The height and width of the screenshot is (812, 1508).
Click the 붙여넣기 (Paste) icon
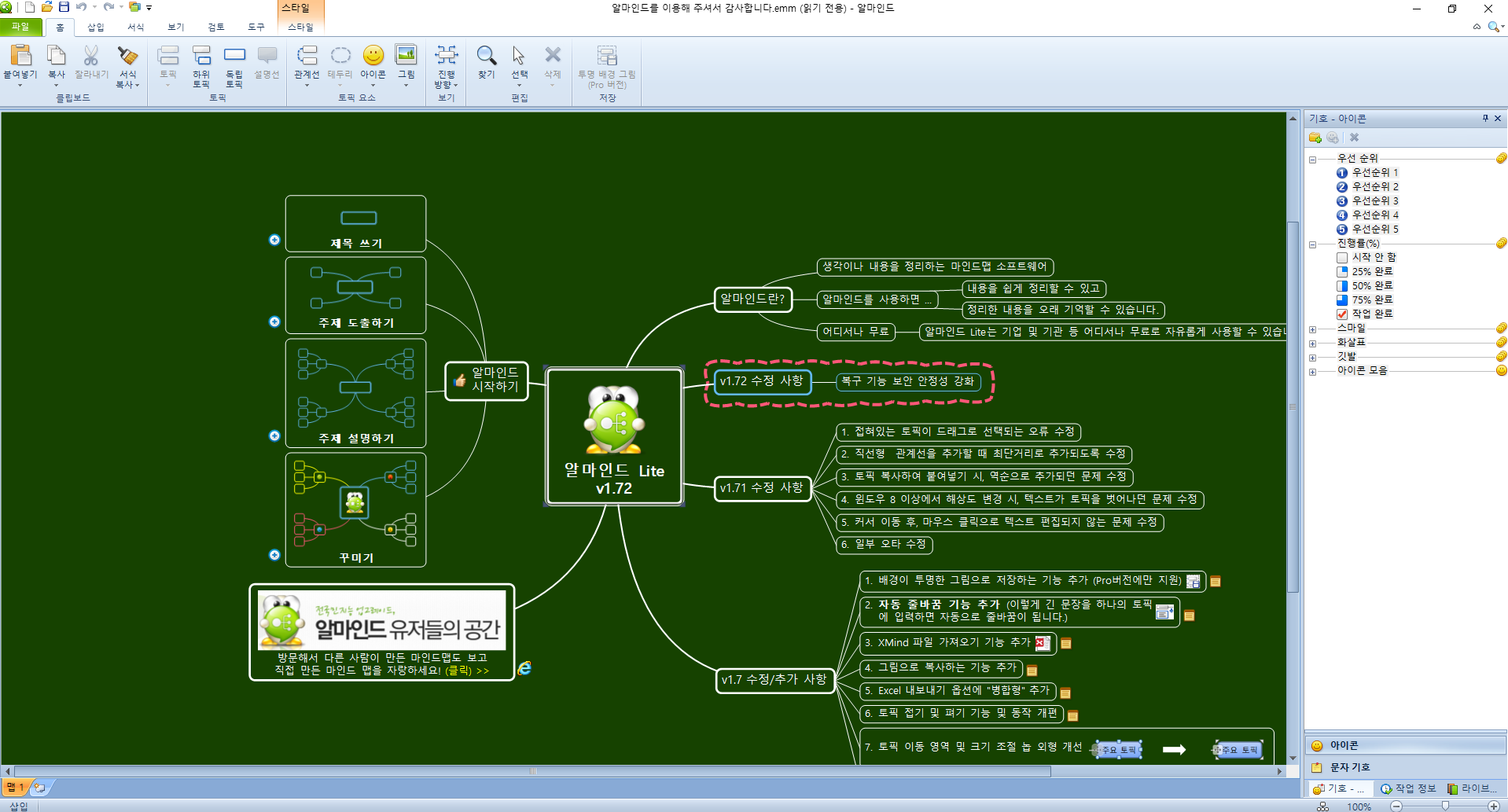pyautogui.click(x=20, y=55)
